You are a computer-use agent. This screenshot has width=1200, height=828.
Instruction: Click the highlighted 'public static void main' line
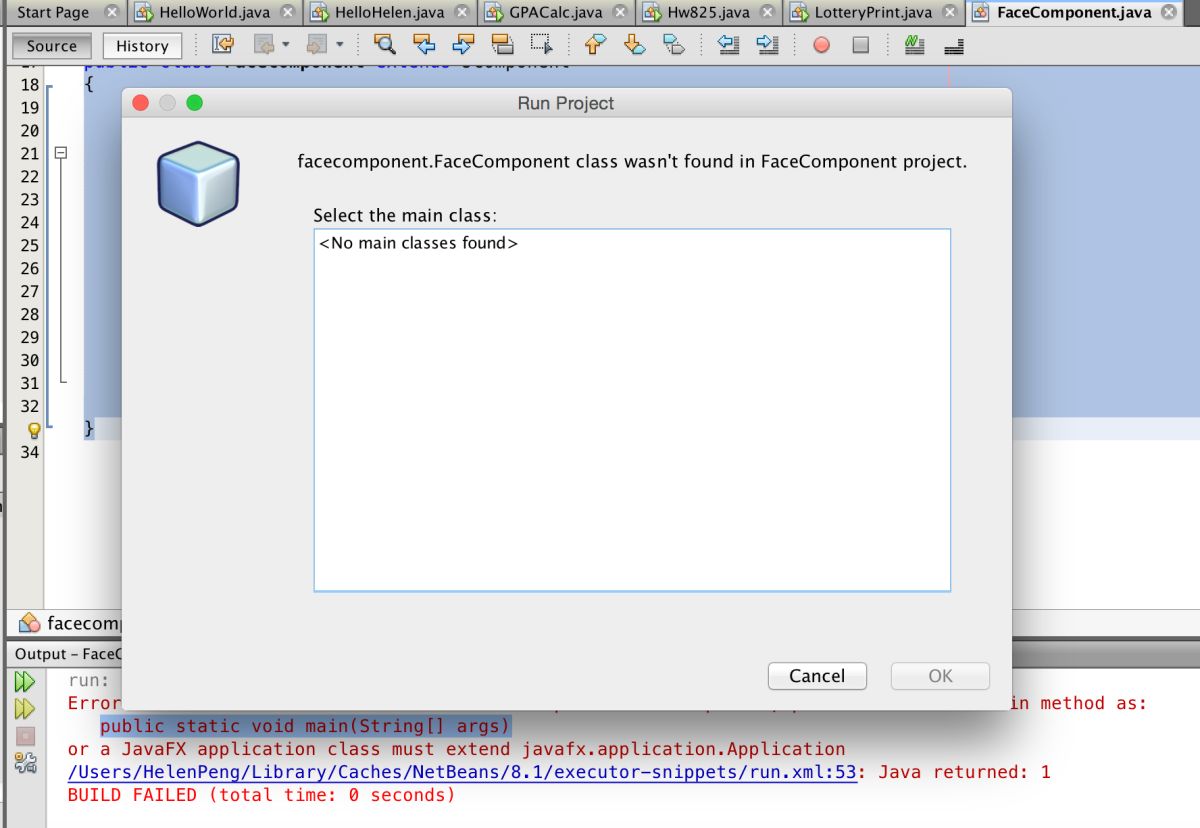305,725
